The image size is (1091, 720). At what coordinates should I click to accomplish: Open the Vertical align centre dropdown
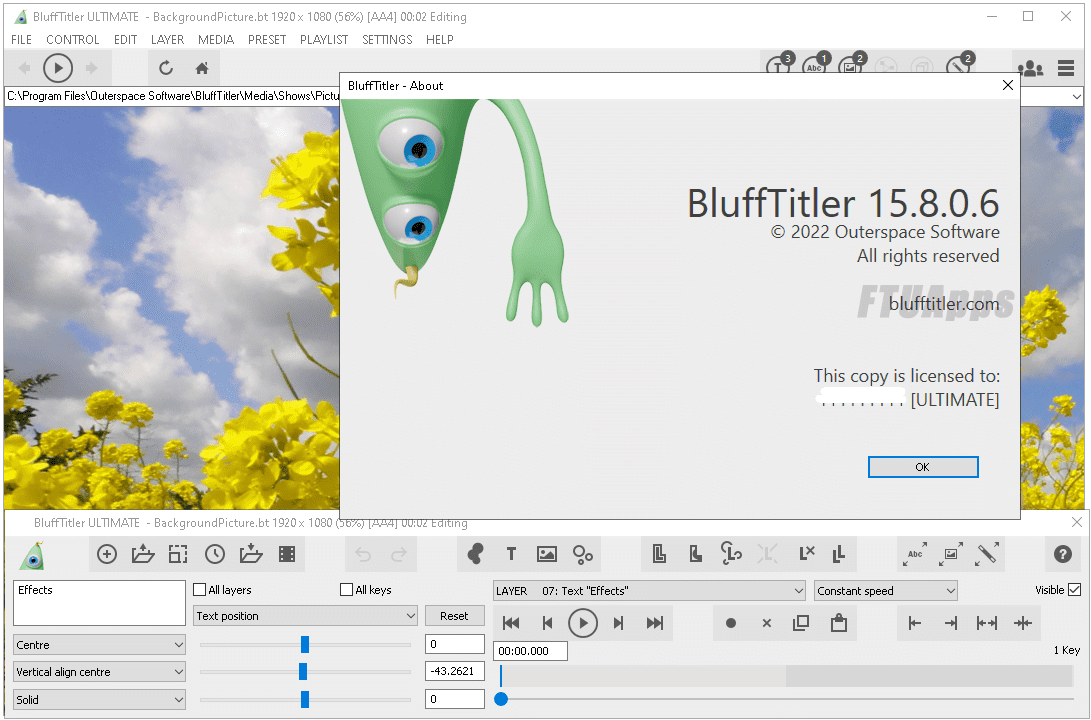[99, 672]
